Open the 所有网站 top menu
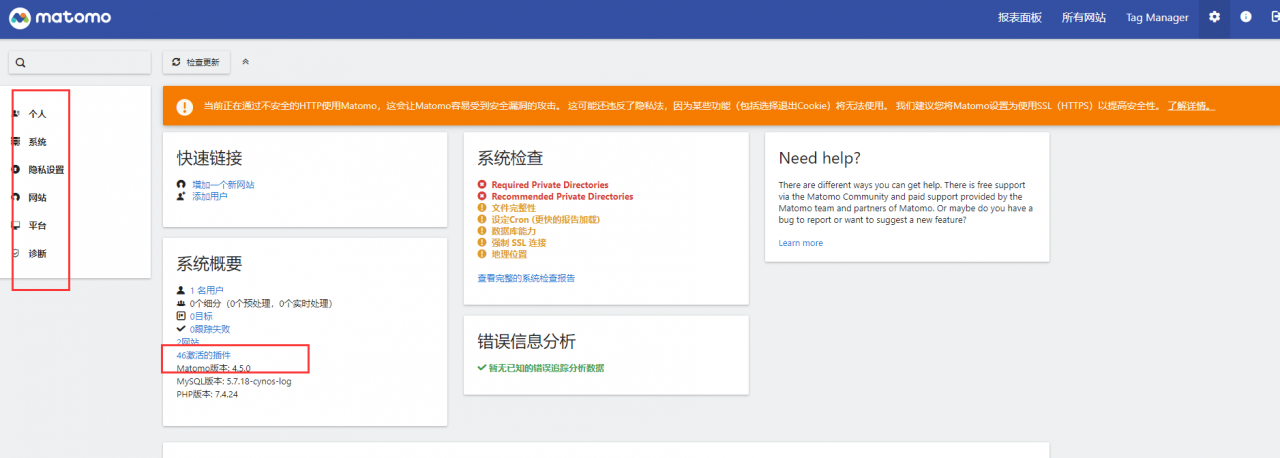Screen dimensions: 1280x458 (x=1084, y=18)
